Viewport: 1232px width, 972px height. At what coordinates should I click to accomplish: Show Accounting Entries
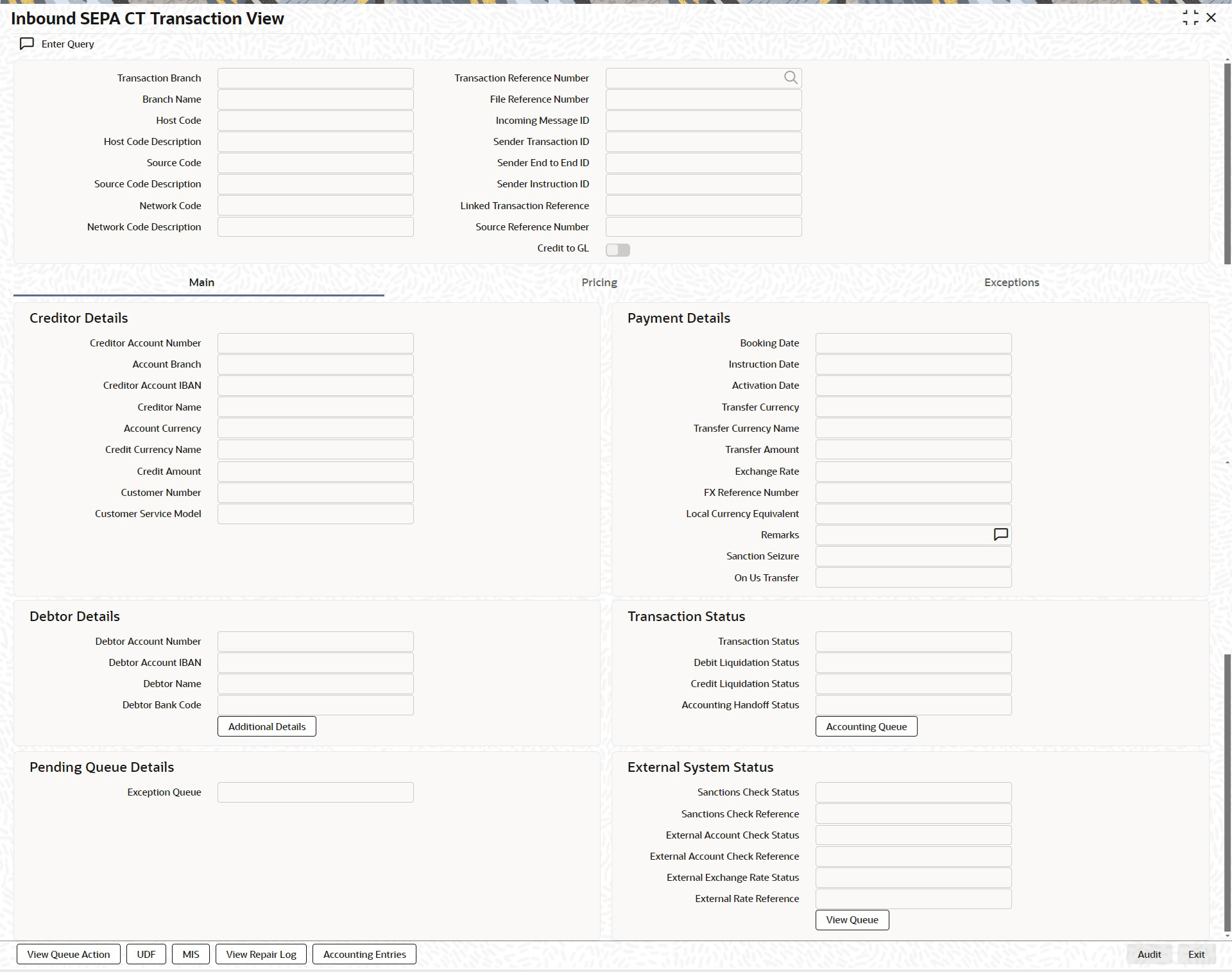coord(364,954)
